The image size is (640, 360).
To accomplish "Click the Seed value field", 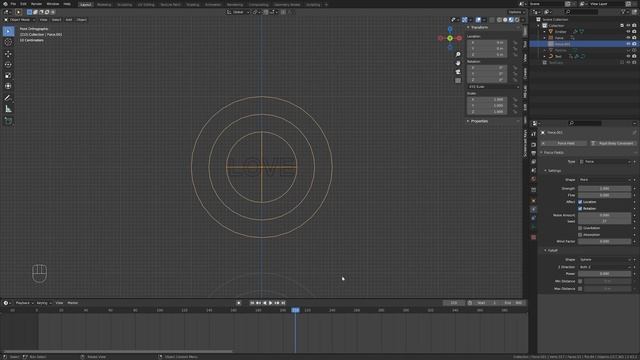I will tap(604, 221).
